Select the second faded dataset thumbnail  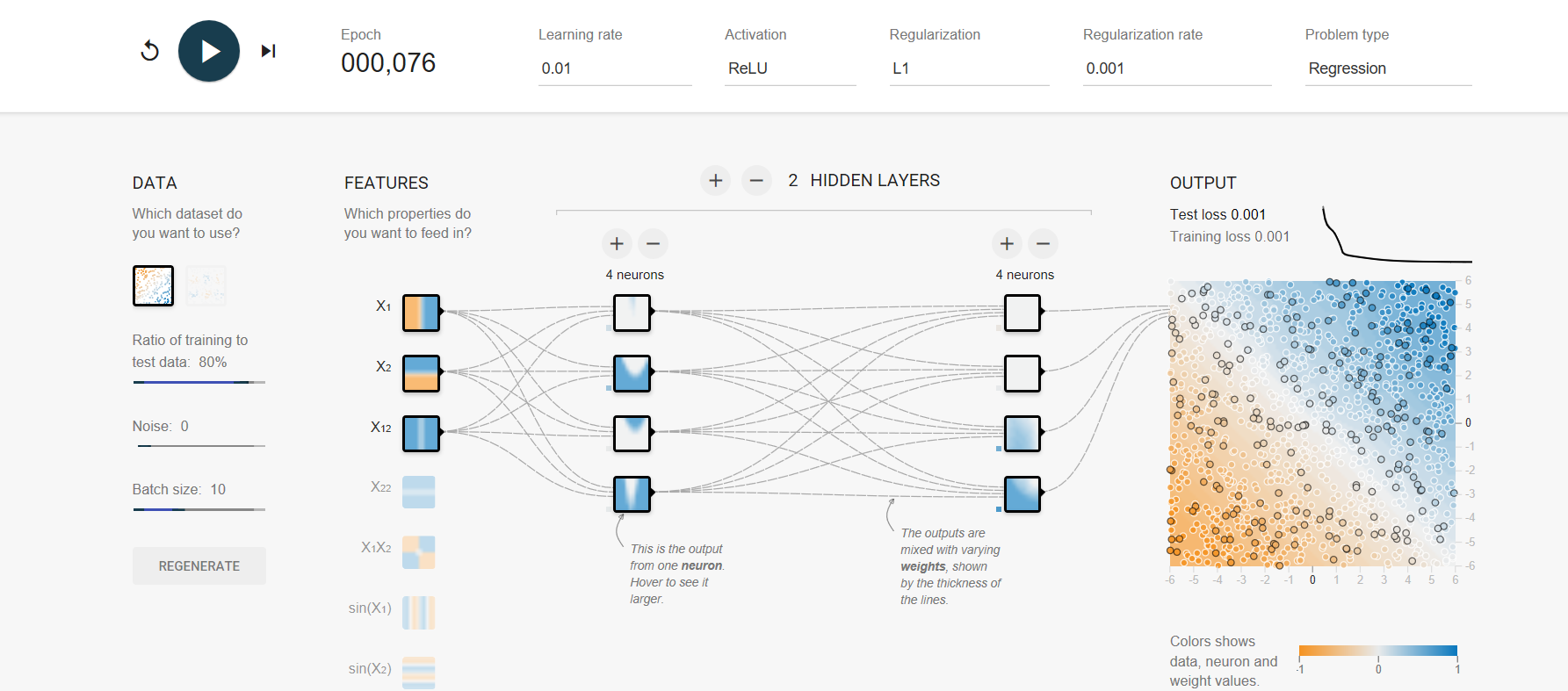click(x=206, y=285)
